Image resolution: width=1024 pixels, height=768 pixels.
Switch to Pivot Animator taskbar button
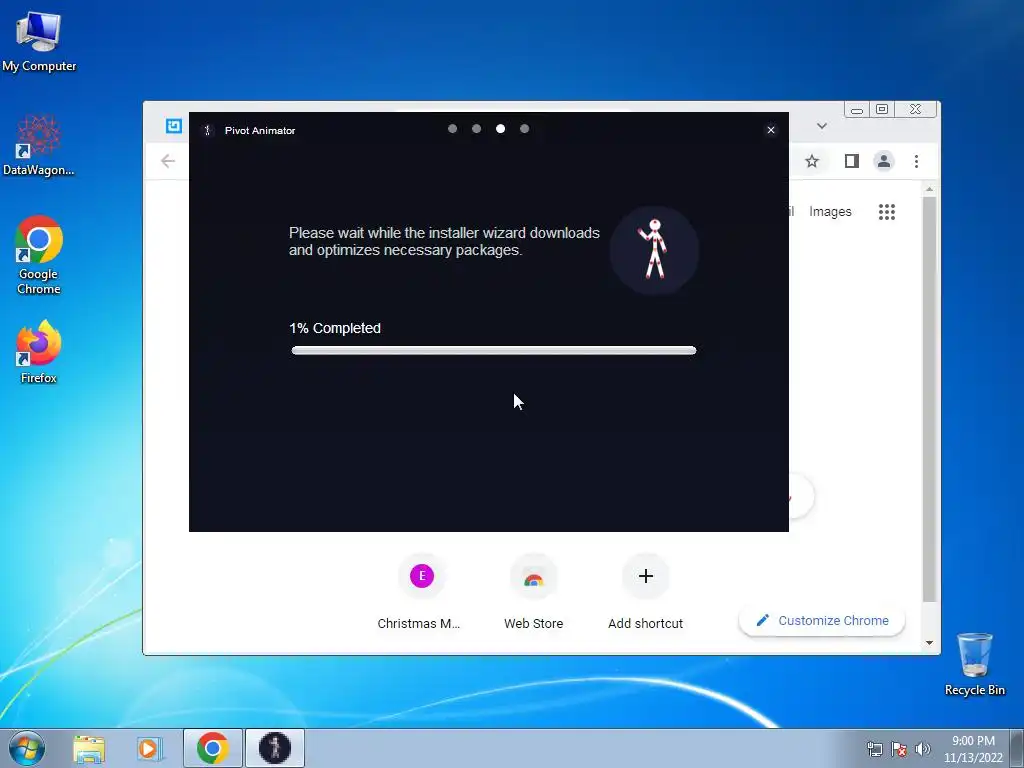click(x=275, y=748)
